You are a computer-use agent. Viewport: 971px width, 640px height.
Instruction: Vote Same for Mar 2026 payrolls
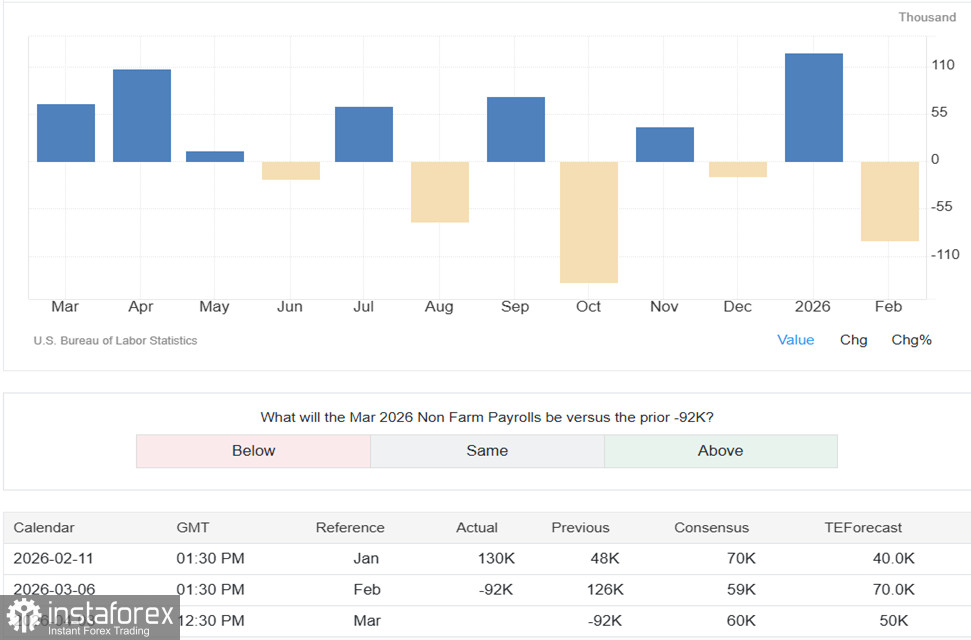point(487,451)
